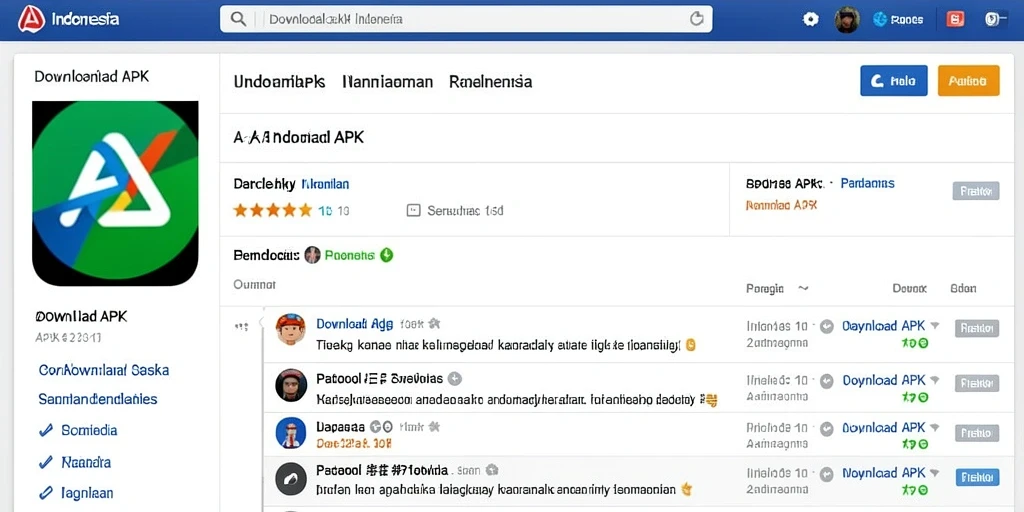Click the gray button in the Uapasaa row
The height and width of the screenshot is (512, 1024).
[977, 432]
